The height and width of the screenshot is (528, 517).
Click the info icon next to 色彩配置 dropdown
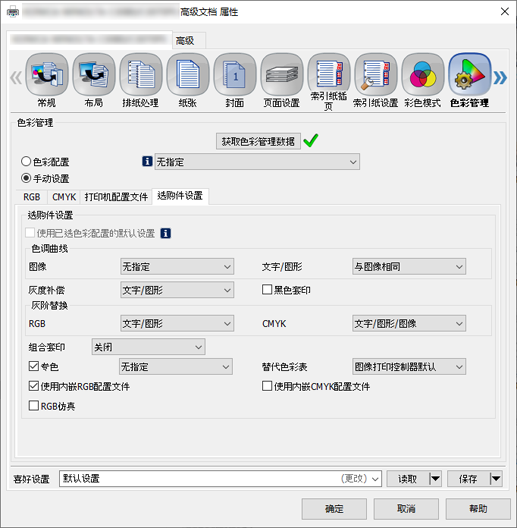pyautogui.click(x=147, y=161)
